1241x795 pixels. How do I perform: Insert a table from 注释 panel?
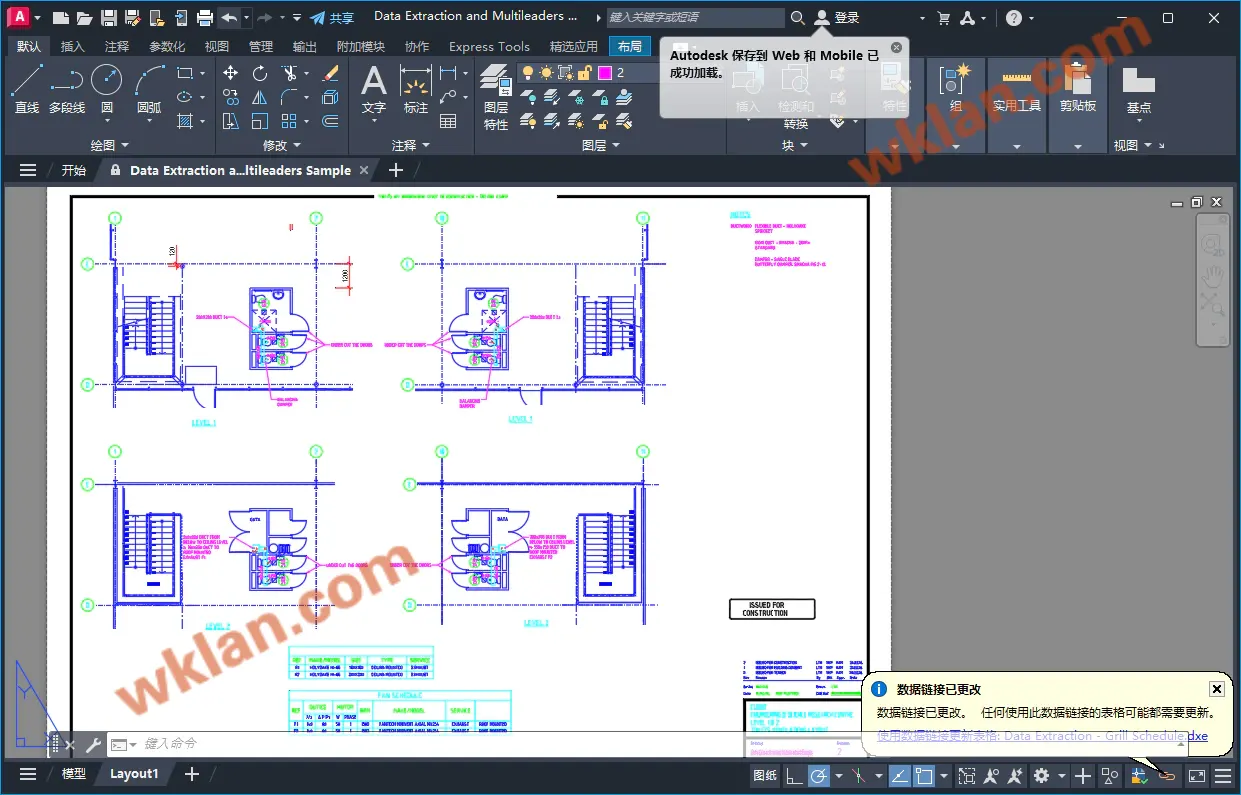click(448, 121)
